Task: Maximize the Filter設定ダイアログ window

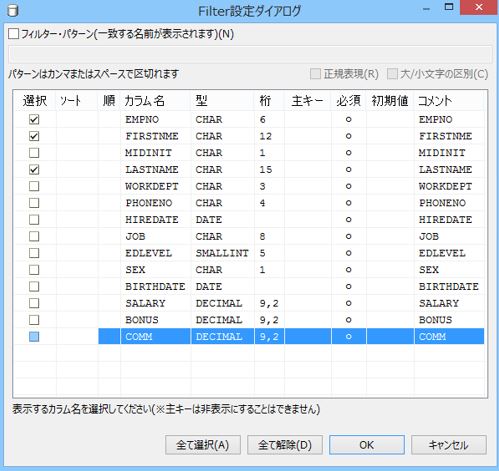Action: click(449, 7)
